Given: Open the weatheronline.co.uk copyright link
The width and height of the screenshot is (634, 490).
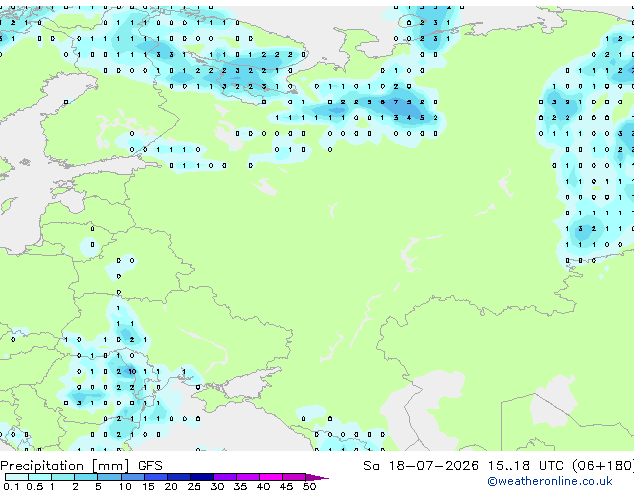Looking at the screenshot, I should 549,481.
